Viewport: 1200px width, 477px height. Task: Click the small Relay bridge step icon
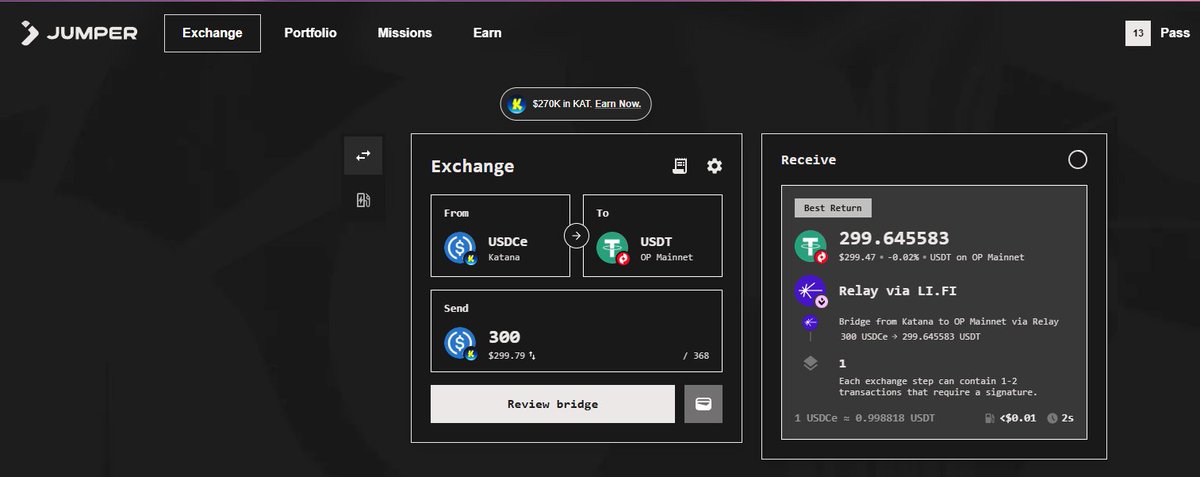point(811,322)
